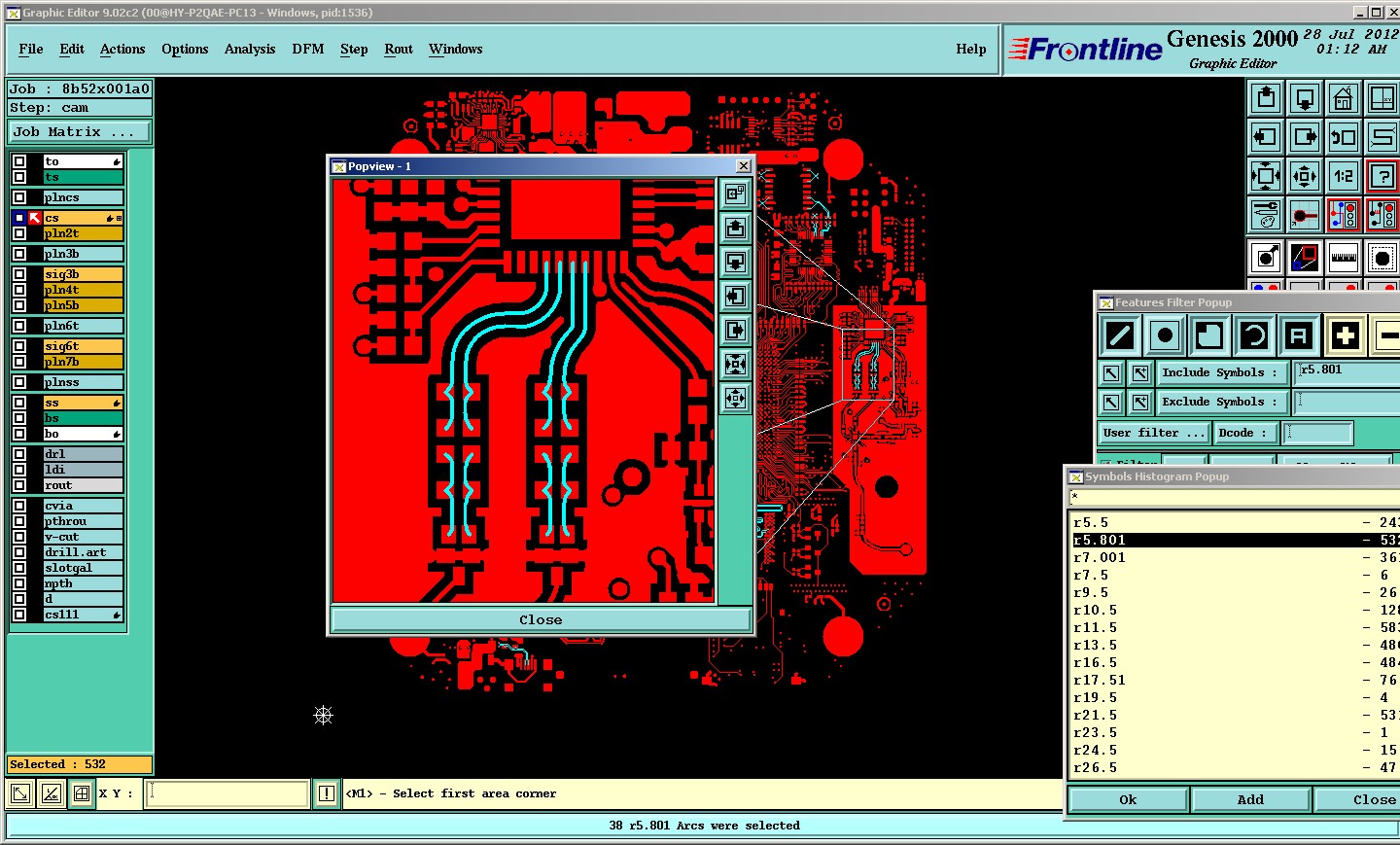Open the Analysis menu
The image size is (1400, 845).
click(x=250, y=50)
